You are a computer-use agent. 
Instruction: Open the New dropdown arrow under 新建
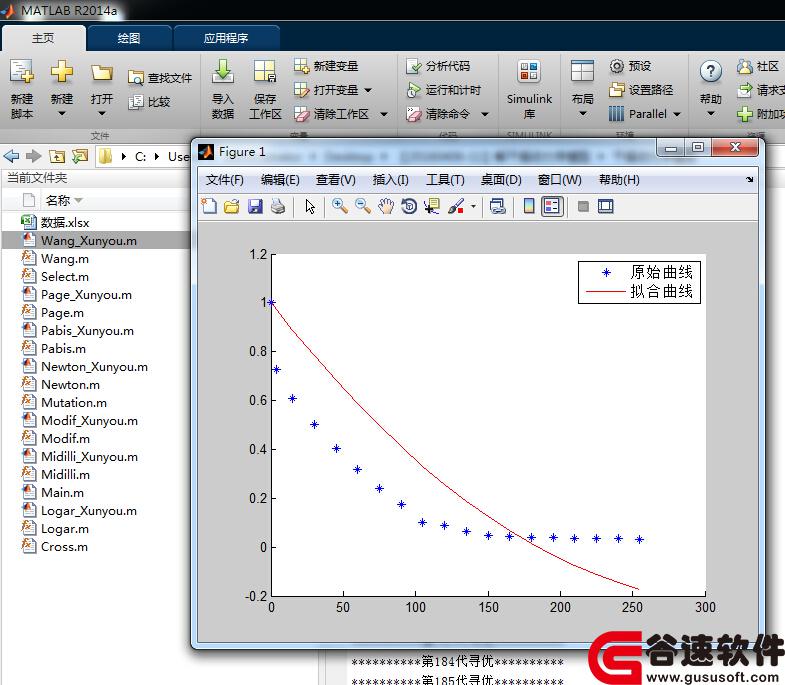coord(62,114)
